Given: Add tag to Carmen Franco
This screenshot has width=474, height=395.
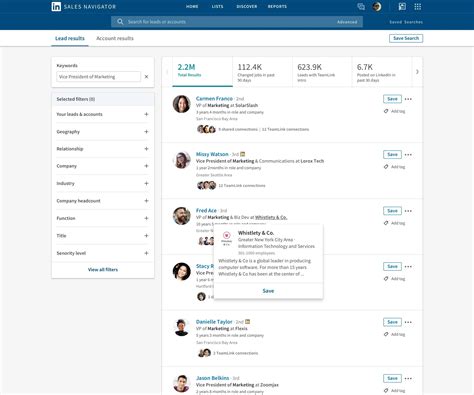Looking at the screenshot, I should (x=394, y=111).
